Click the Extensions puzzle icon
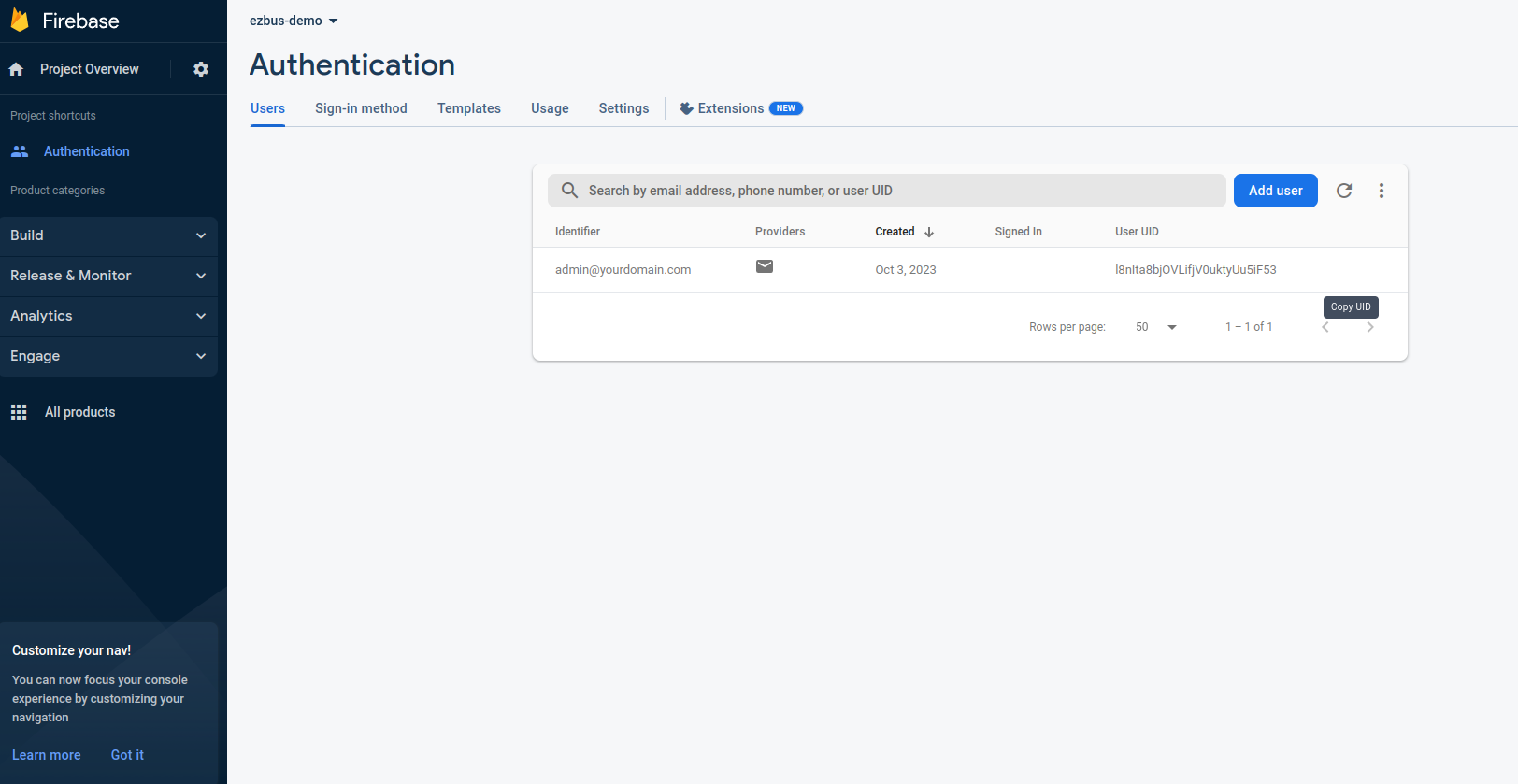This screenshot has width=1518, height=784. (686, 108)
